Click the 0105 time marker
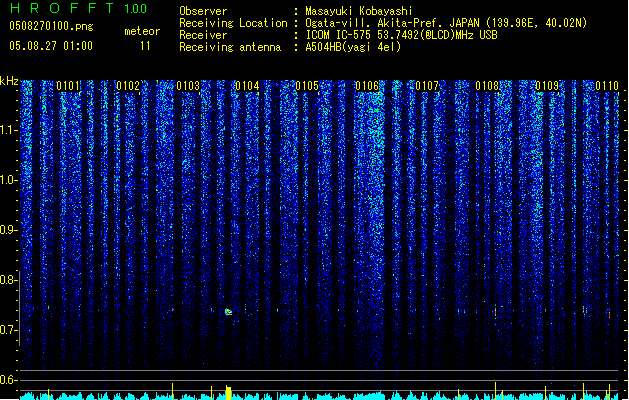 pos(307,86)
